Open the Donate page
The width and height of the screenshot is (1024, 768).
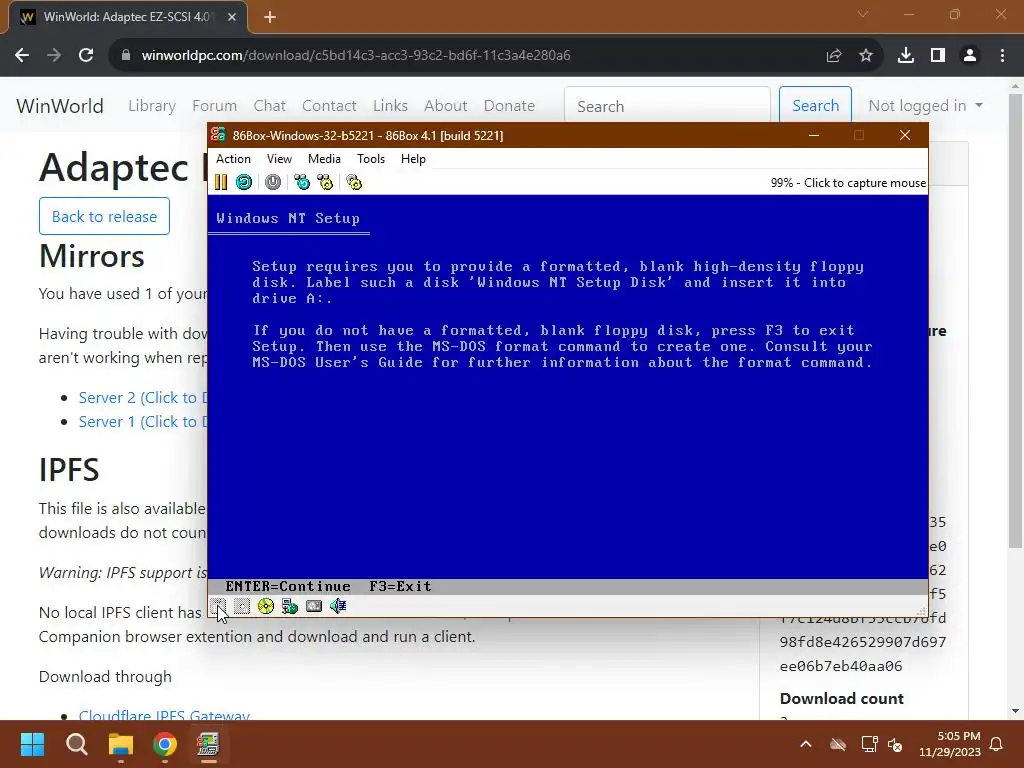pyautogui.click(x=509, y=106)
